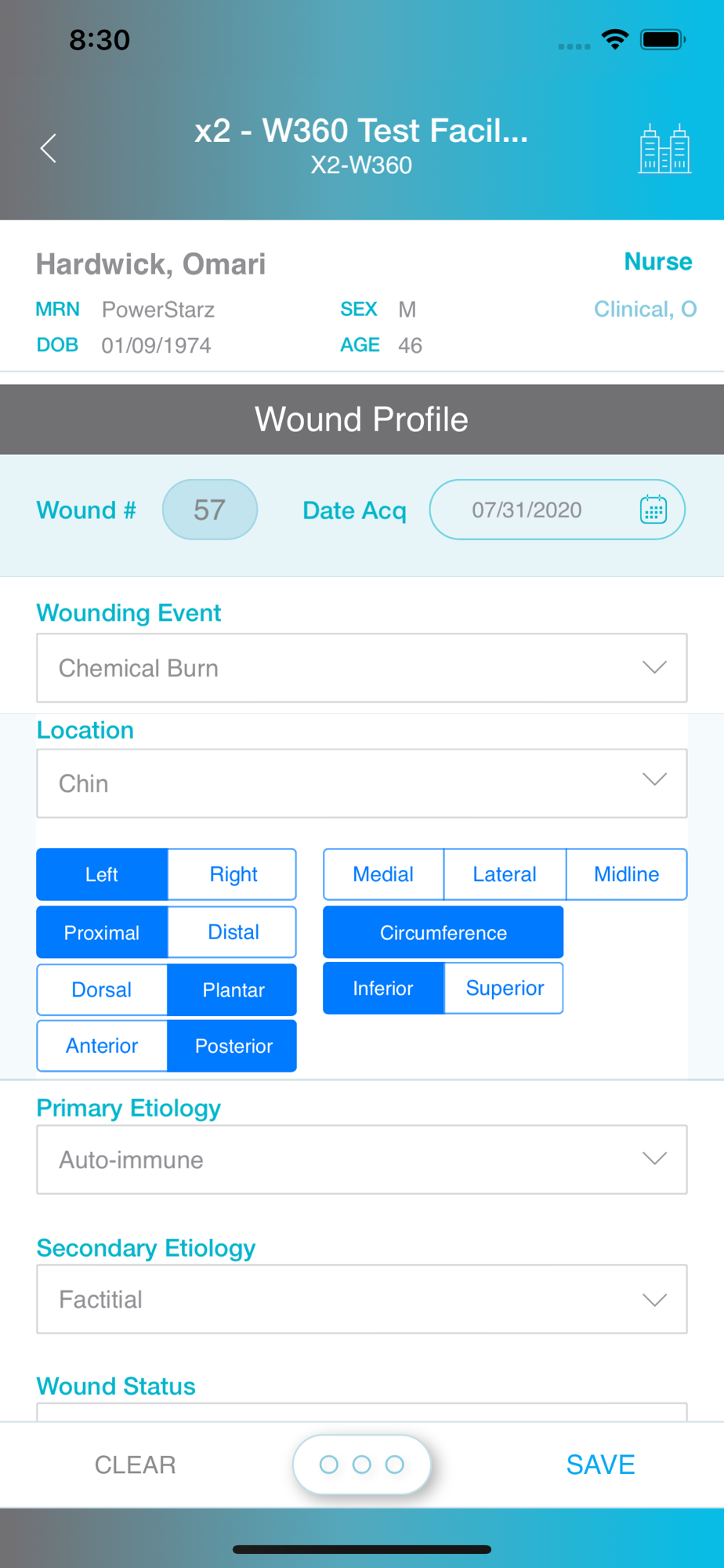The width and height of the screenshot is (724, 1568).
Task: Tap the Wi-Fi status icon
Action: pos(615,39)
